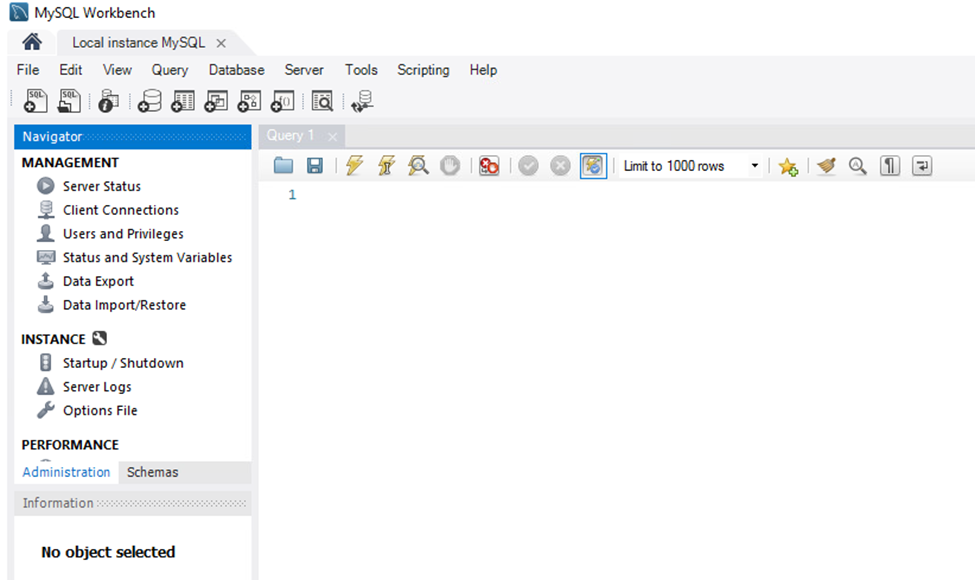Reconnect to DBMS icon
This screenshot has height=580, width=975.
coord(362,101)
